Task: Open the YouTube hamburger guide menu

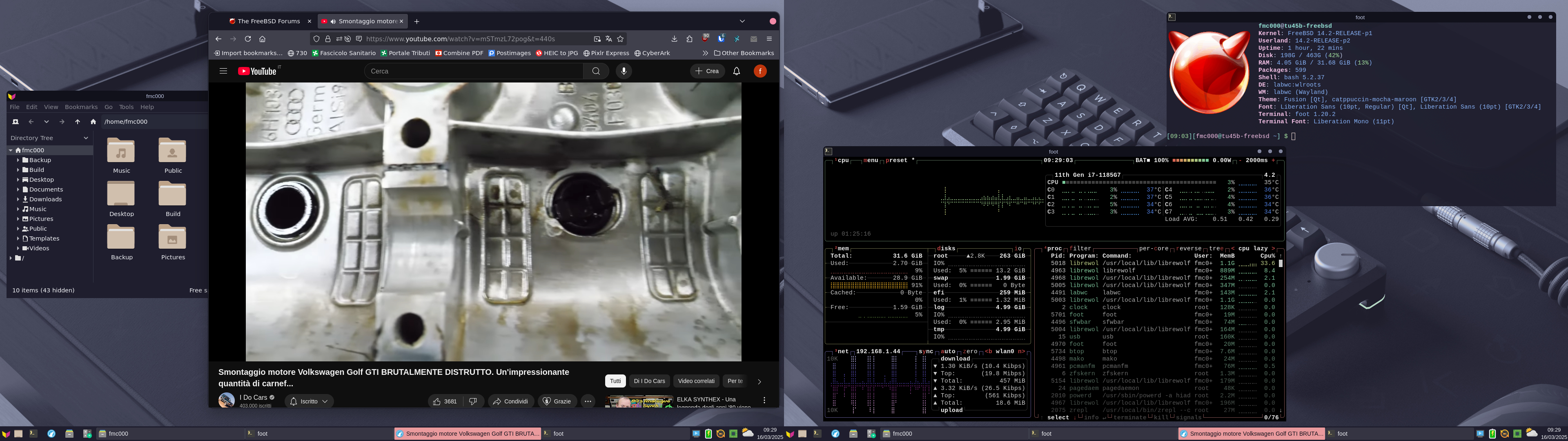Action: 223,71
